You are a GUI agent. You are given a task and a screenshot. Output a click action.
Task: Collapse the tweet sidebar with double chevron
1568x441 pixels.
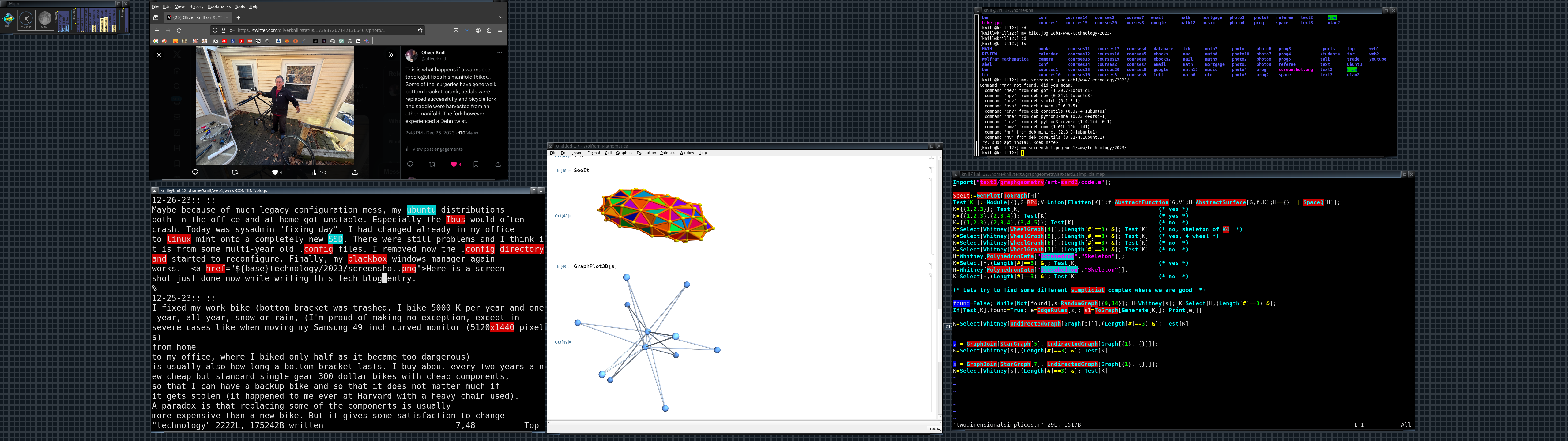391,55
